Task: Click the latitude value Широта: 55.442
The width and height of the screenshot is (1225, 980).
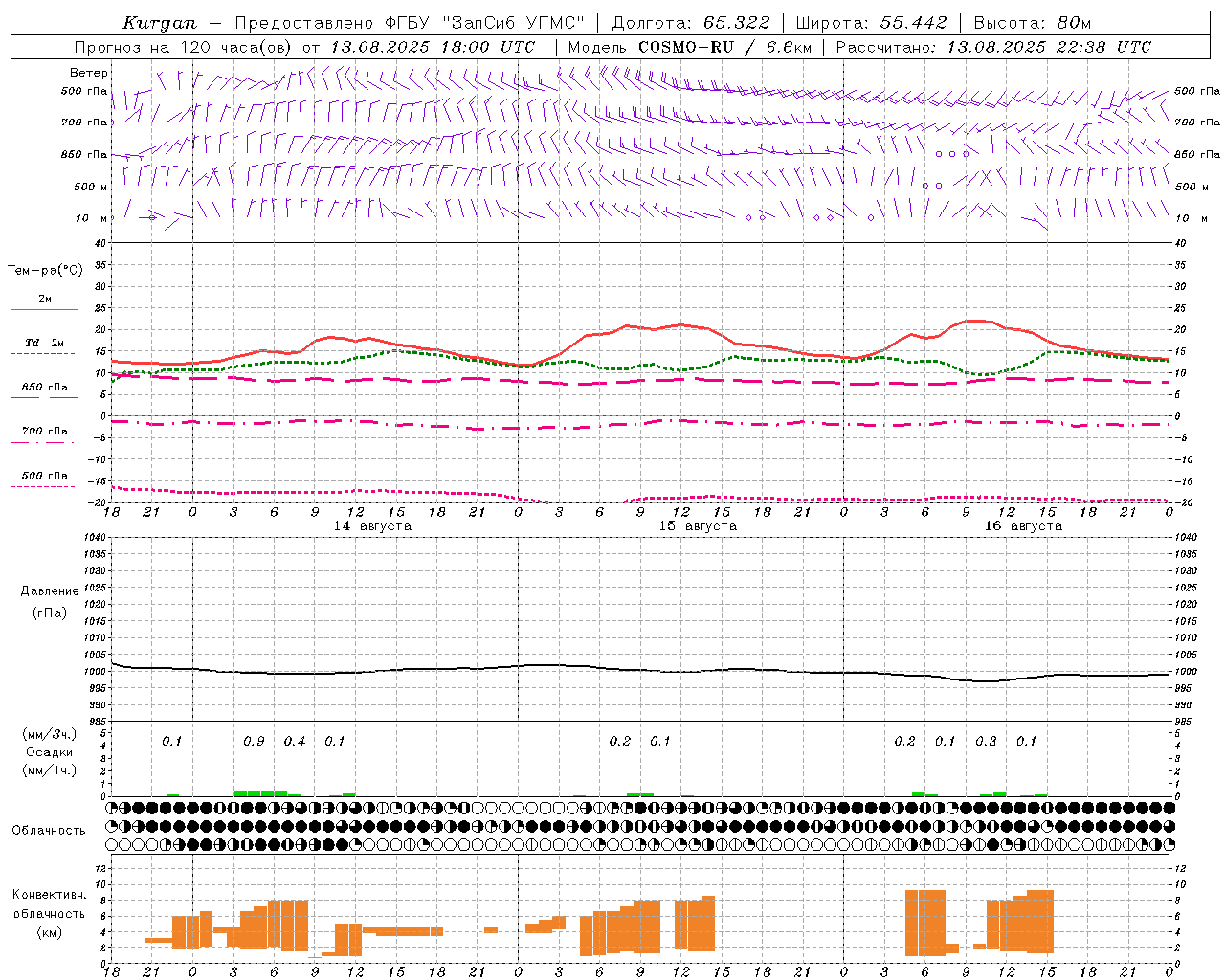Action: (x=871, y=23)
